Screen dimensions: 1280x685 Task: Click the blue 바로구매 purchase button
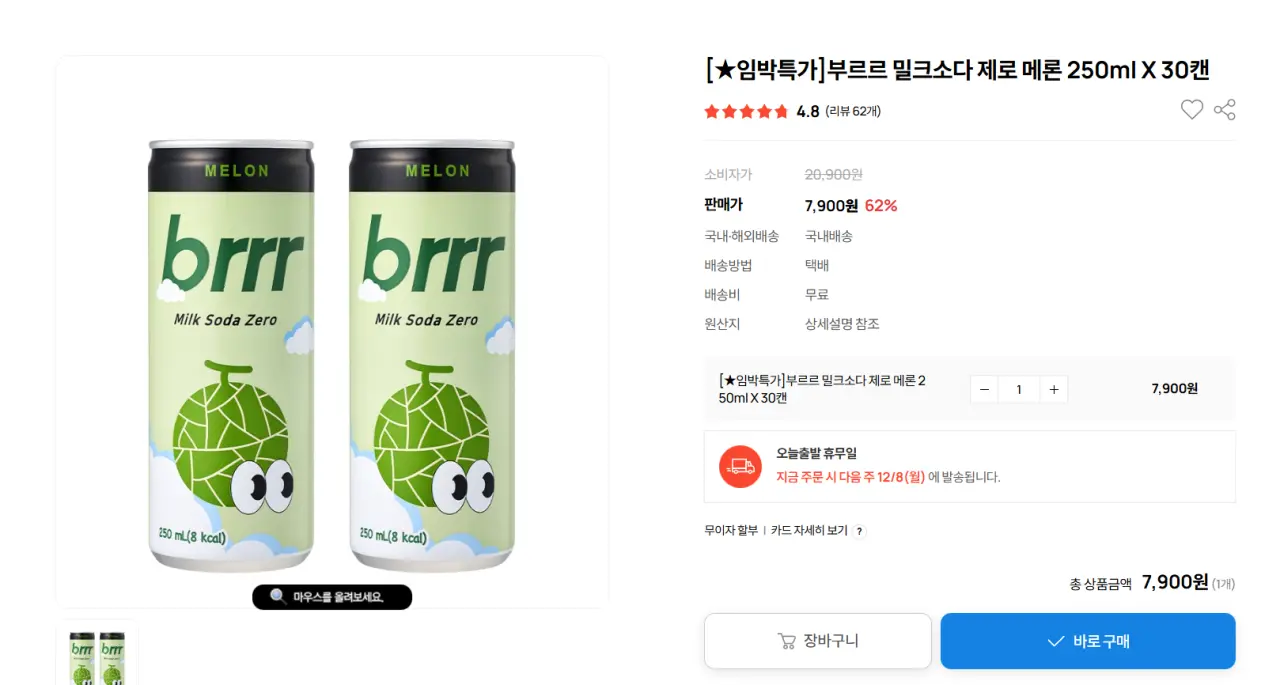(1087, 641)
